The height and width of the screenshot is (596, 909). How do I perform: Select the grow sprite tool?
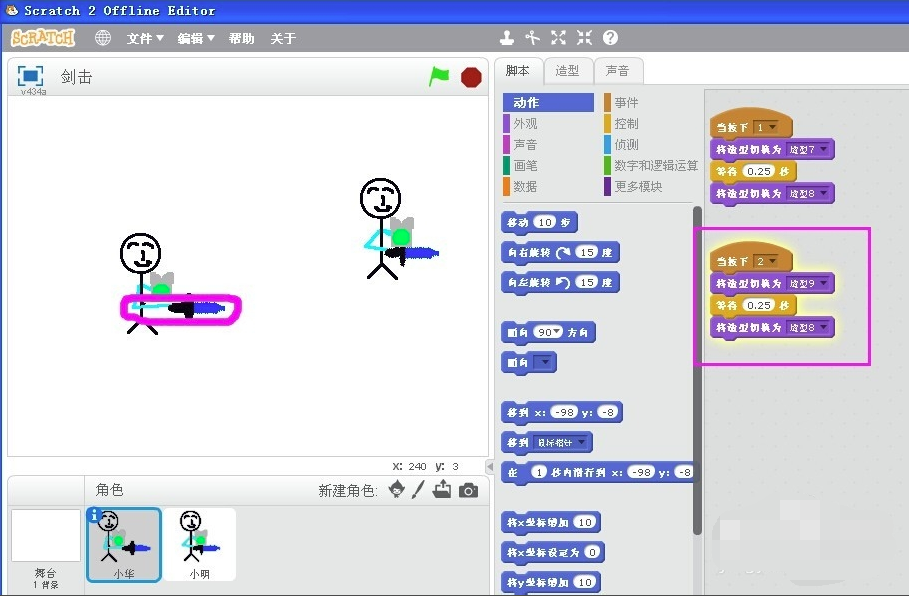558,38
